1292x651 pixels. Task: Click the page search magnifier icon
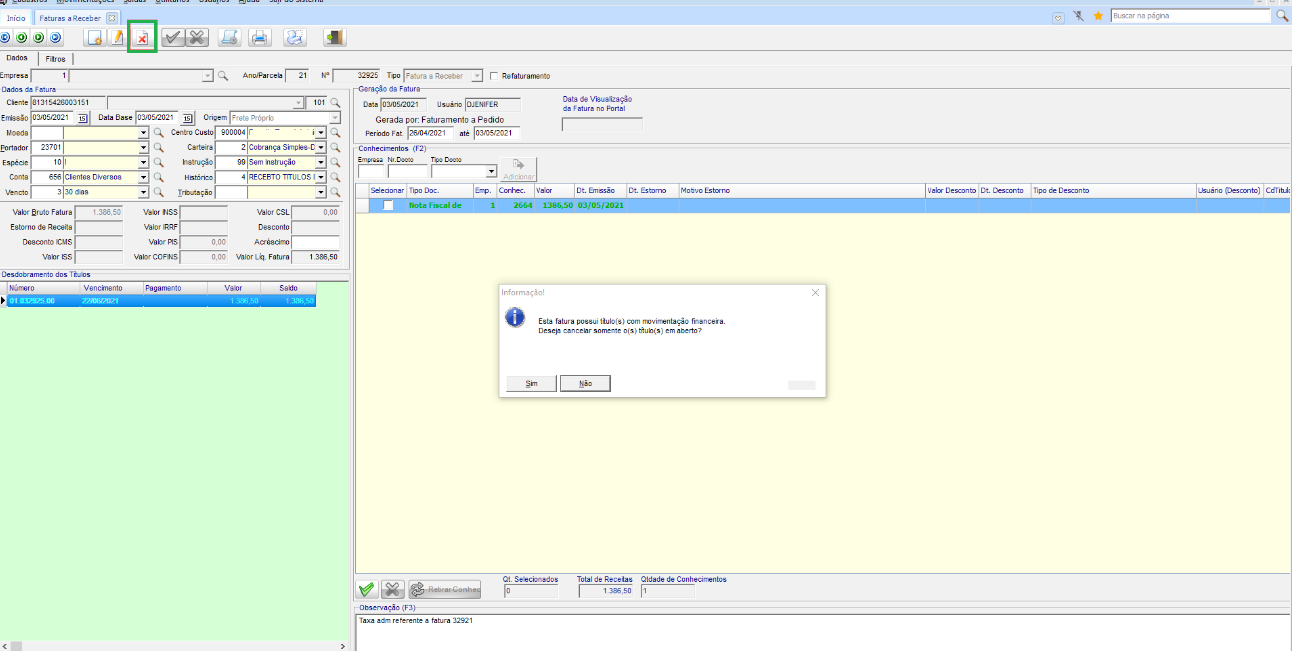(1281, 16)
